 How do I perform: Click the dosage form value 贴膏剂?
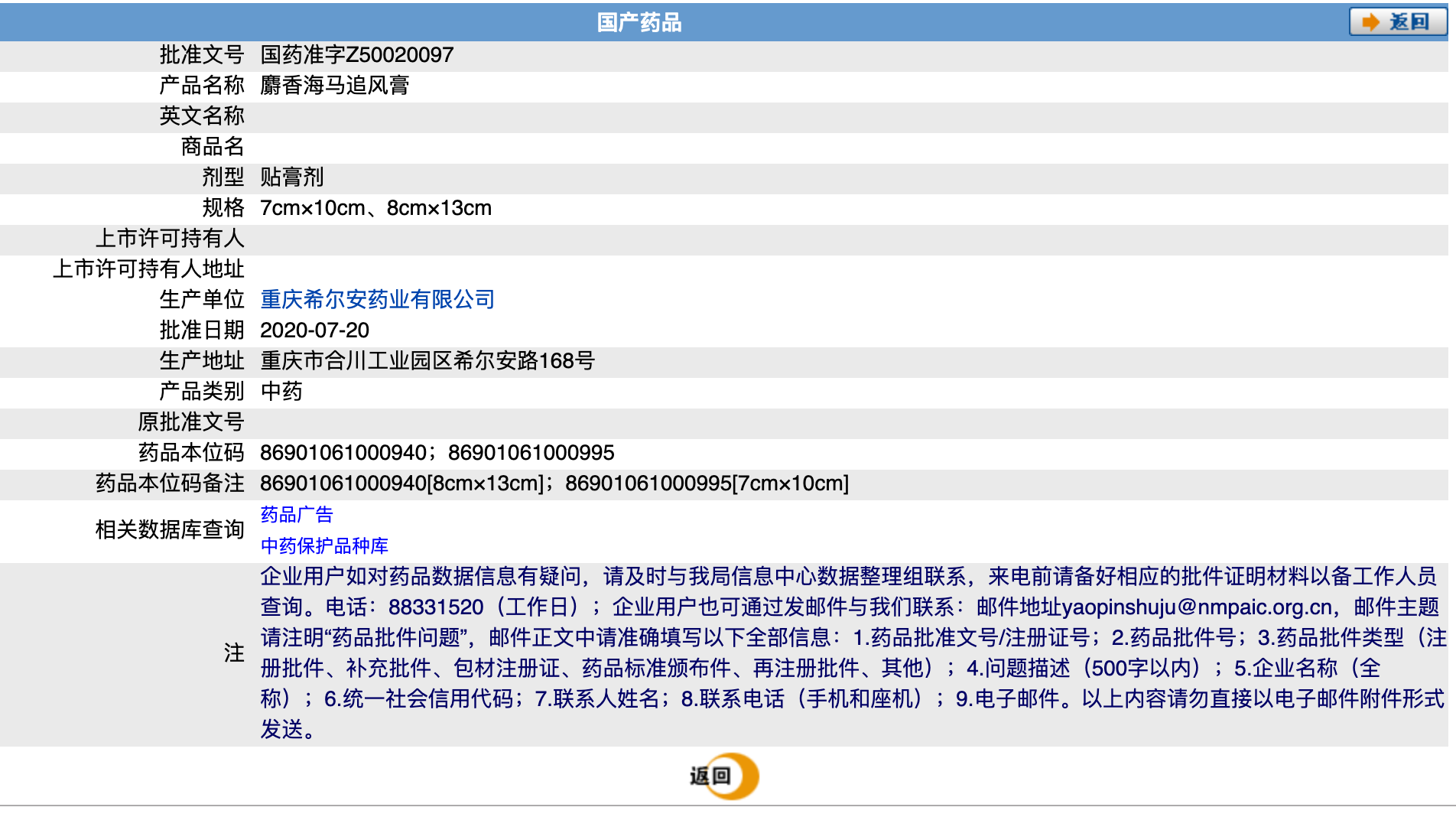292,177
